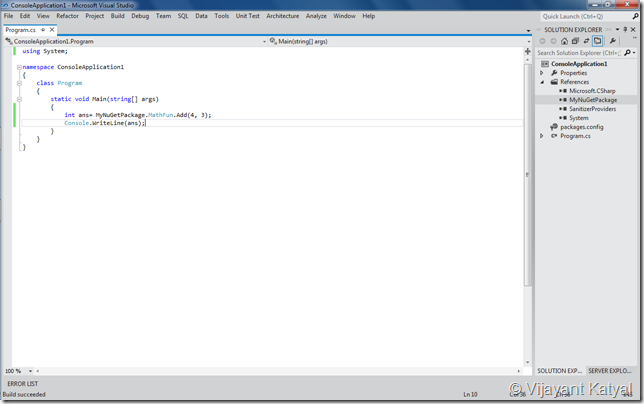The image size is (644, 404).
Task: Close the Solution Explorer panel
Action: [x=633, y=30]
